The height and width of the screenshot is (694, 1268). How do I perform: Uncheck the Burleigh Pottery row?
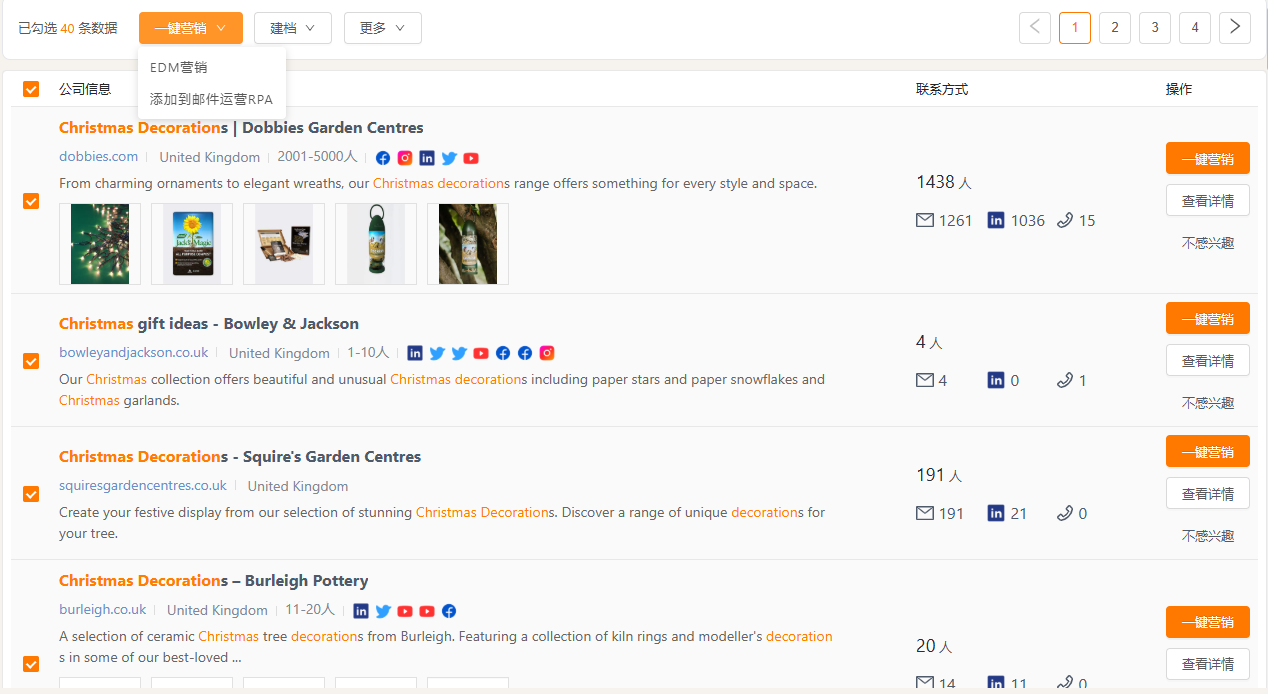click(31, 664)
